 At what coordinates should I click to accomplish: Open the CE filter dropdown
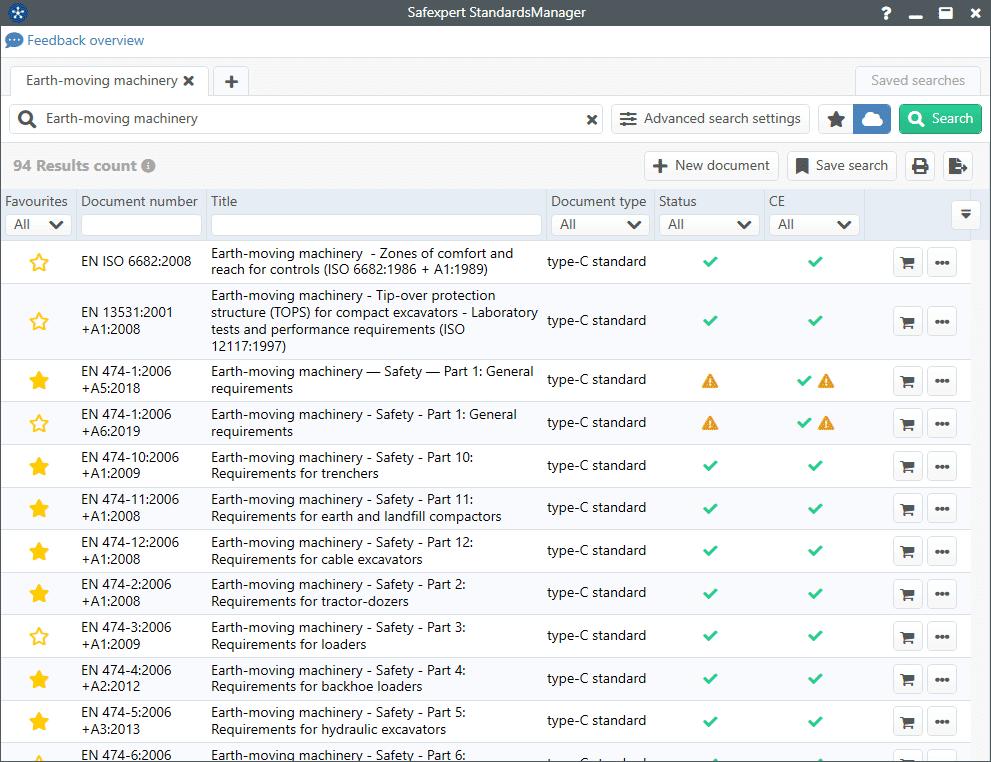pyautogui.click(x=814, y=225)
